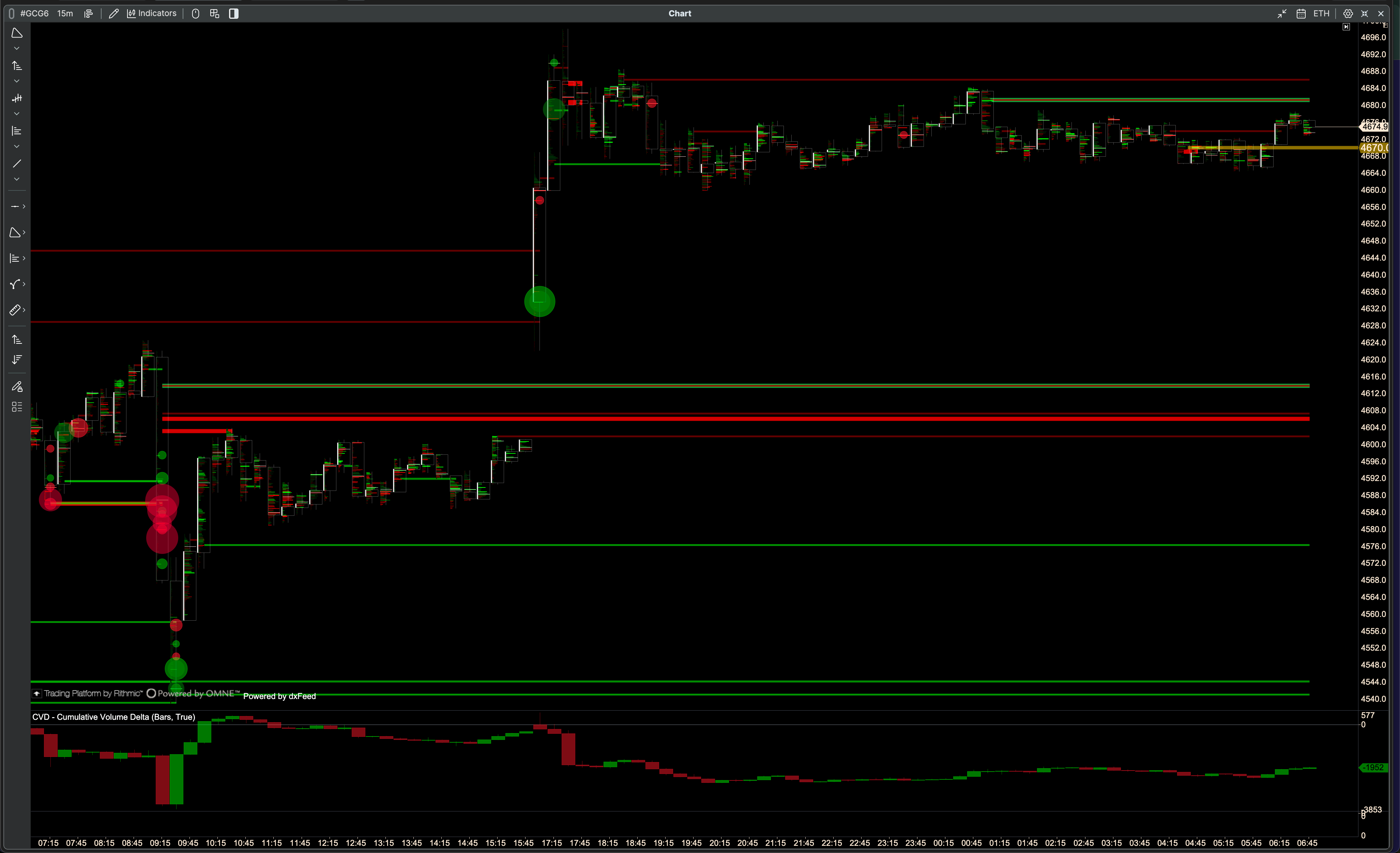
Task: Change the 15m timeframe
Action: tap(65, 13)
